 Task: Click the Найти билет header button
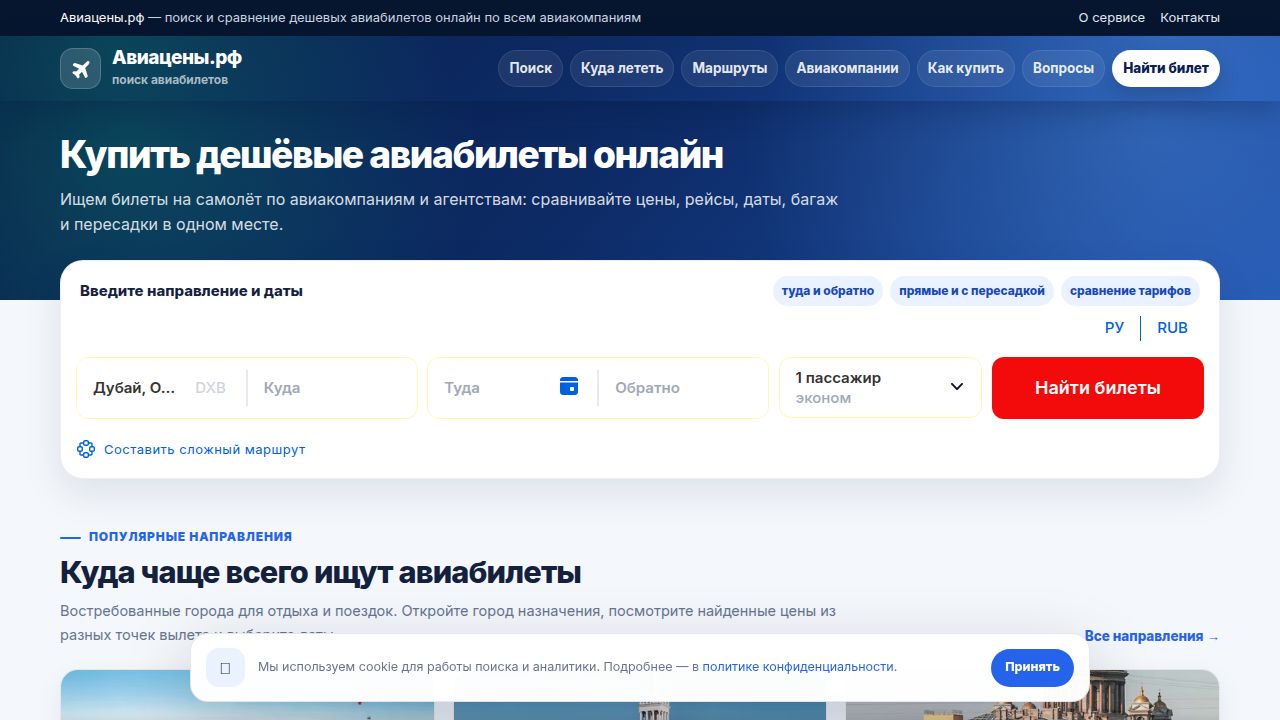click(x=1166, y=68)
